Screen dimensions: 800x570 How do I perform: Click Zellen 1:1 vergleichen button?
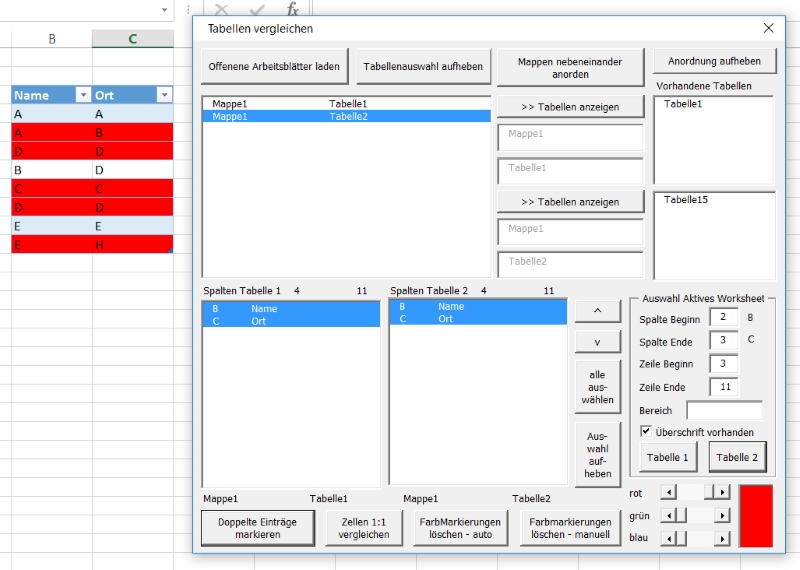pyautogui.click(x=364, y=528)
